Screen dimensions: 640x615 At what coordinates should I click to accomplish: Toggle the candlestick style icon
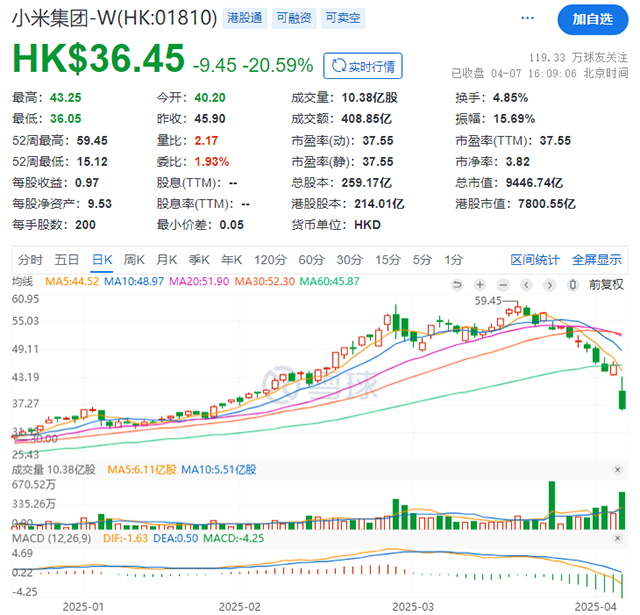click(x=573, y=284)
